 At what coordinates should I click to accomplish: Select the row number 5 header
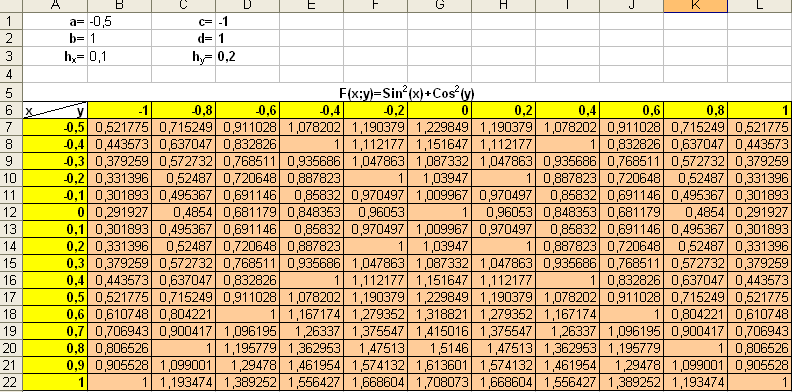pos(11,93)
